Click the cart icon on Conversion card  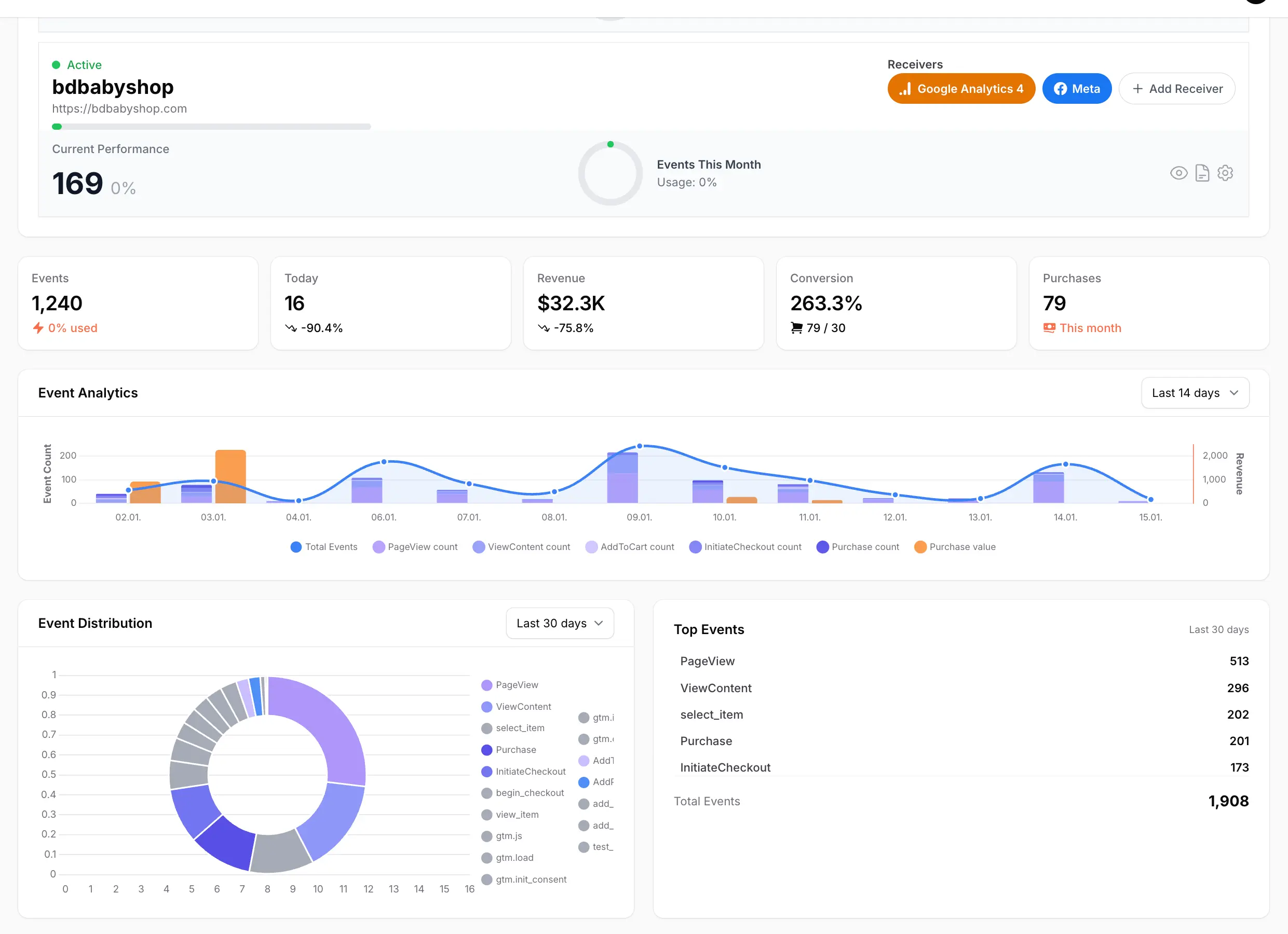796,327
